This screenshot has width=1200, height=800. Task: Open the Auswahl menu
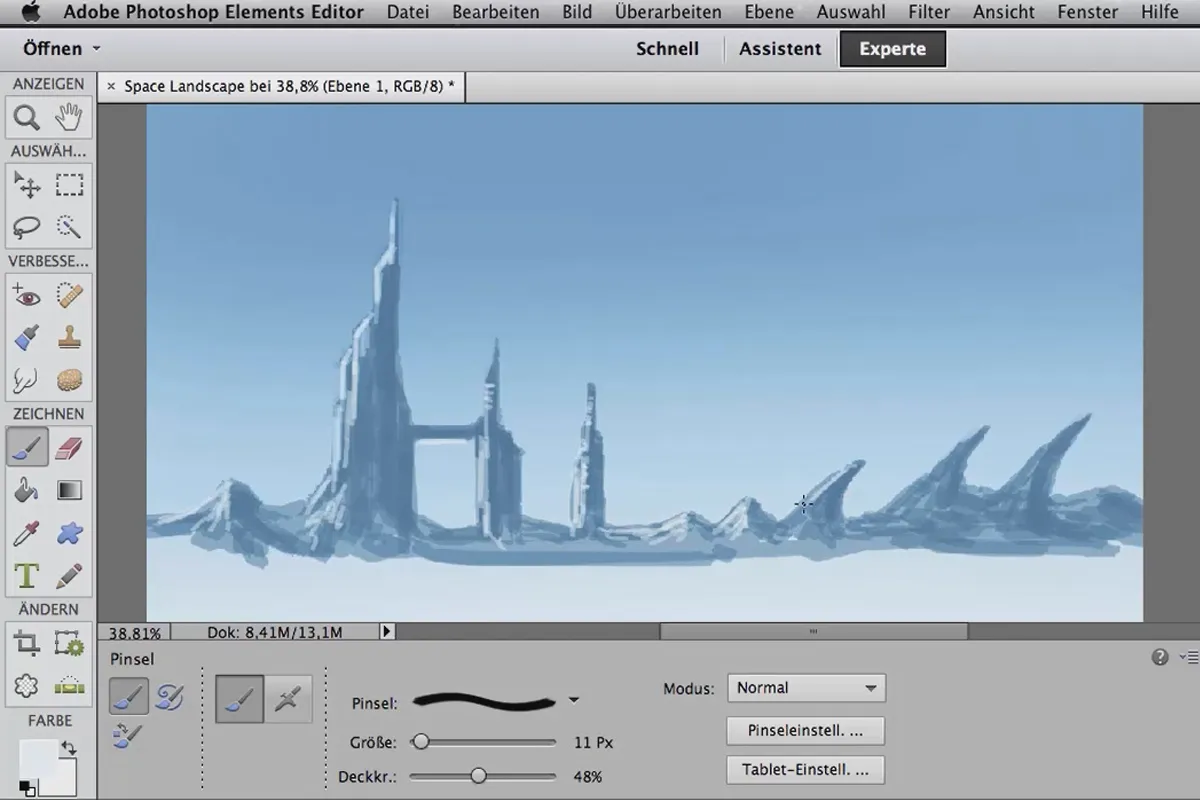pyautogui.click(x=852, y=13)
